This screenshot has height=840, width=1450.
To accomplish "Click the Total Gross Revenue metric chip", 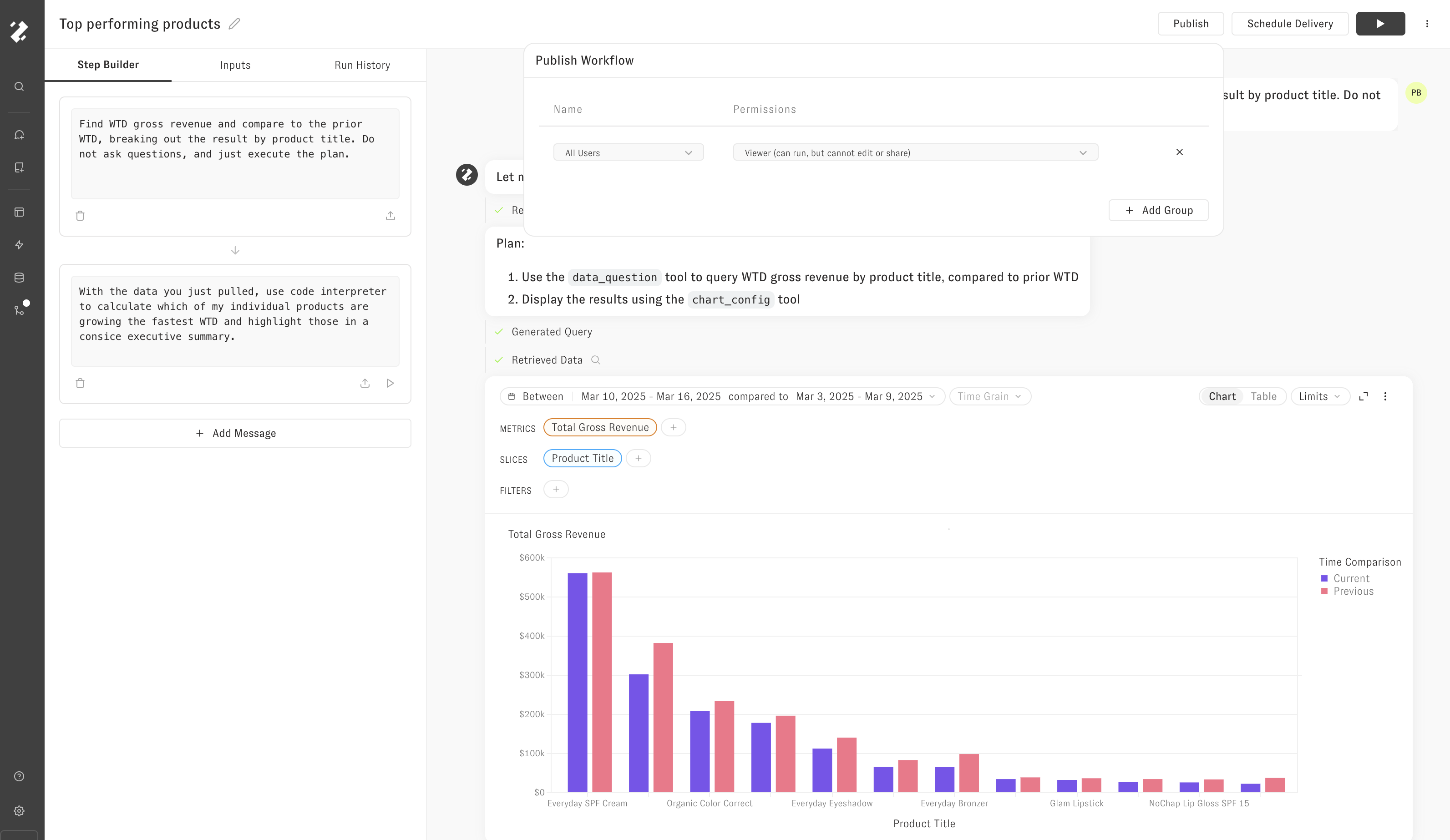I will 600,427.
